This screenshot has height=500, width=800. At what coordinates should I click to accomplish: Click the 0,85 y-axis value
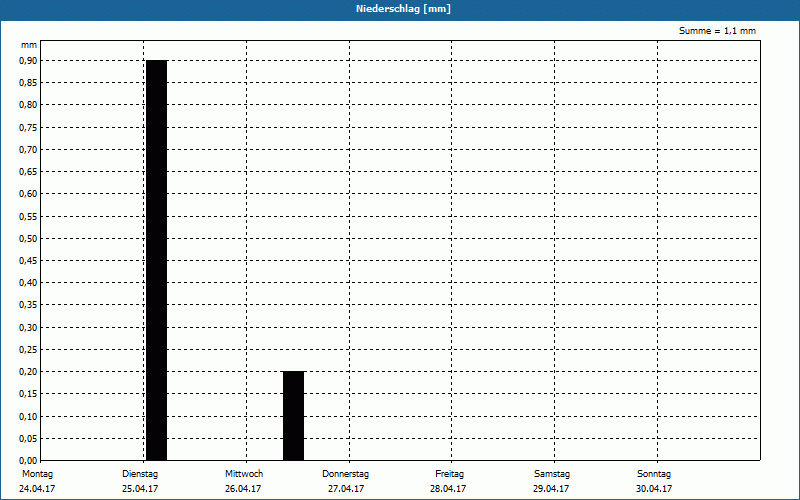(28, 83)
